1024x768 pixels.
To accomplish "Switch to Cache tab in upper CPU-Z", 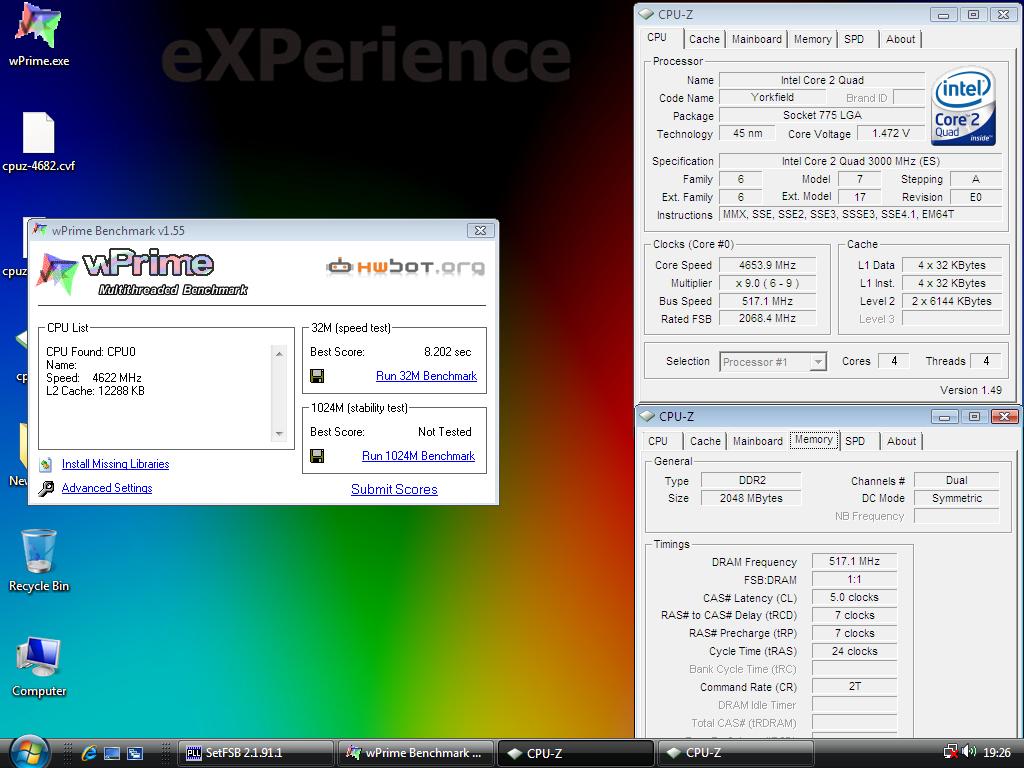I will click(704, 39).
